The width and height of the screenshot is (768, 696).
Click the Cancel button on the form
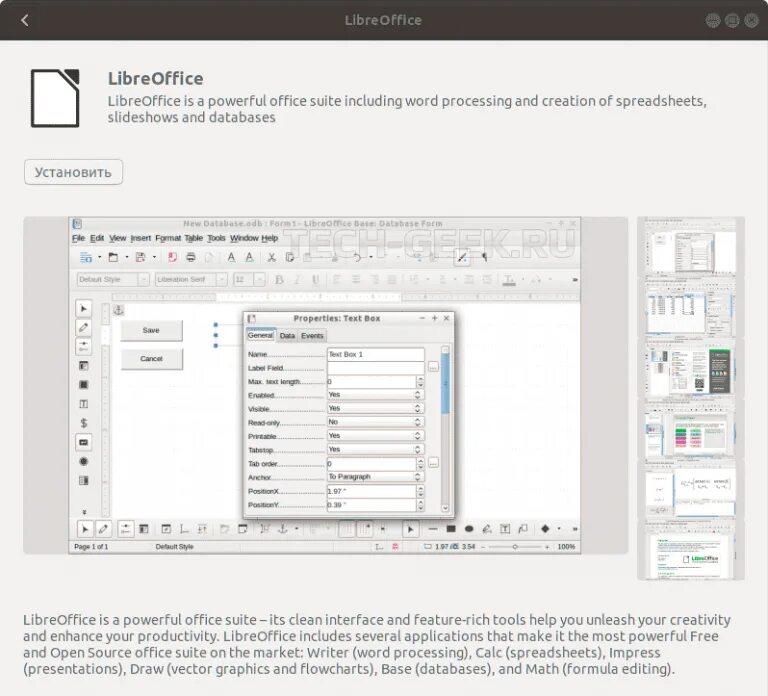point(151,359)
